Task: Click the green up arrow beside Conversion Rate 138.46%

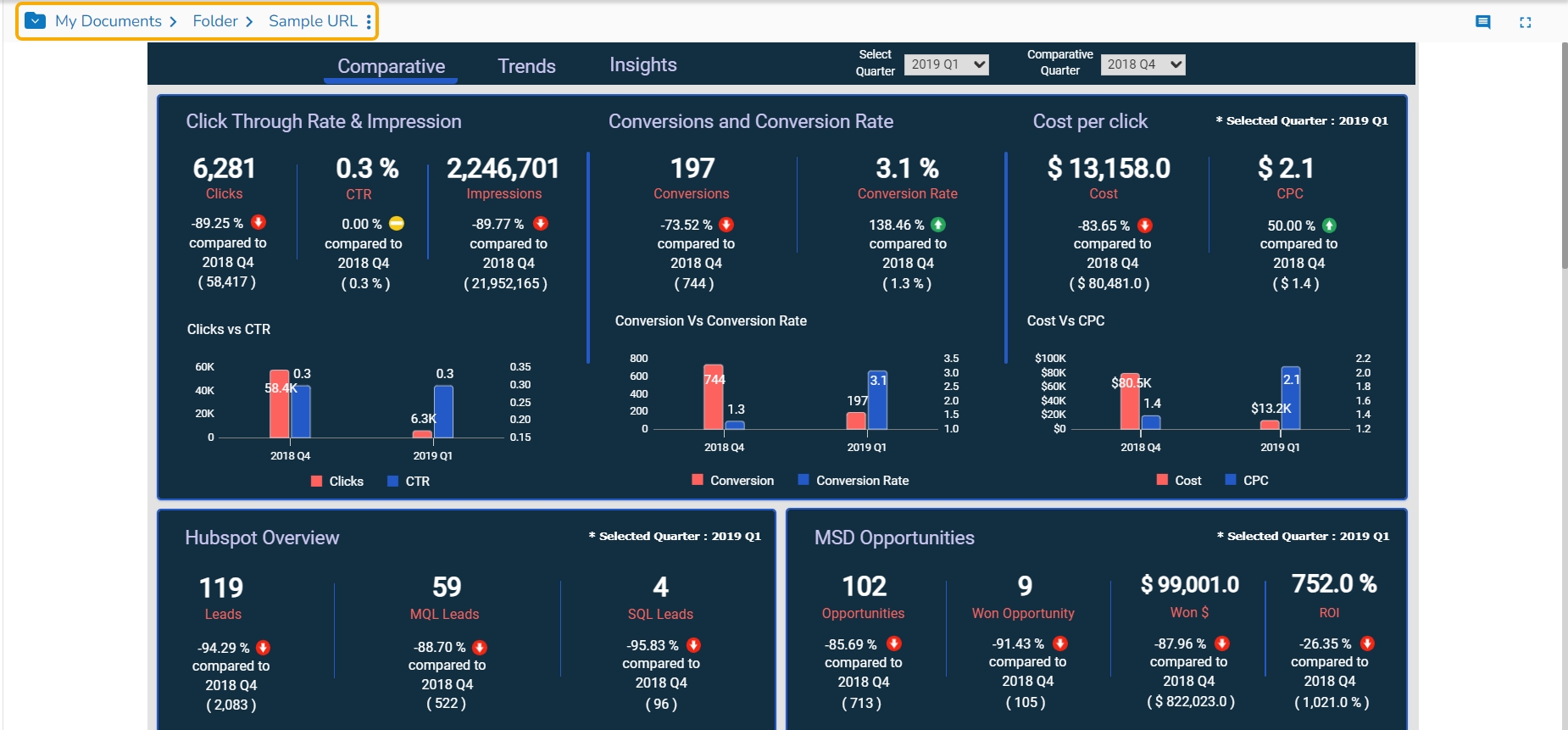Action: point(938,225)
